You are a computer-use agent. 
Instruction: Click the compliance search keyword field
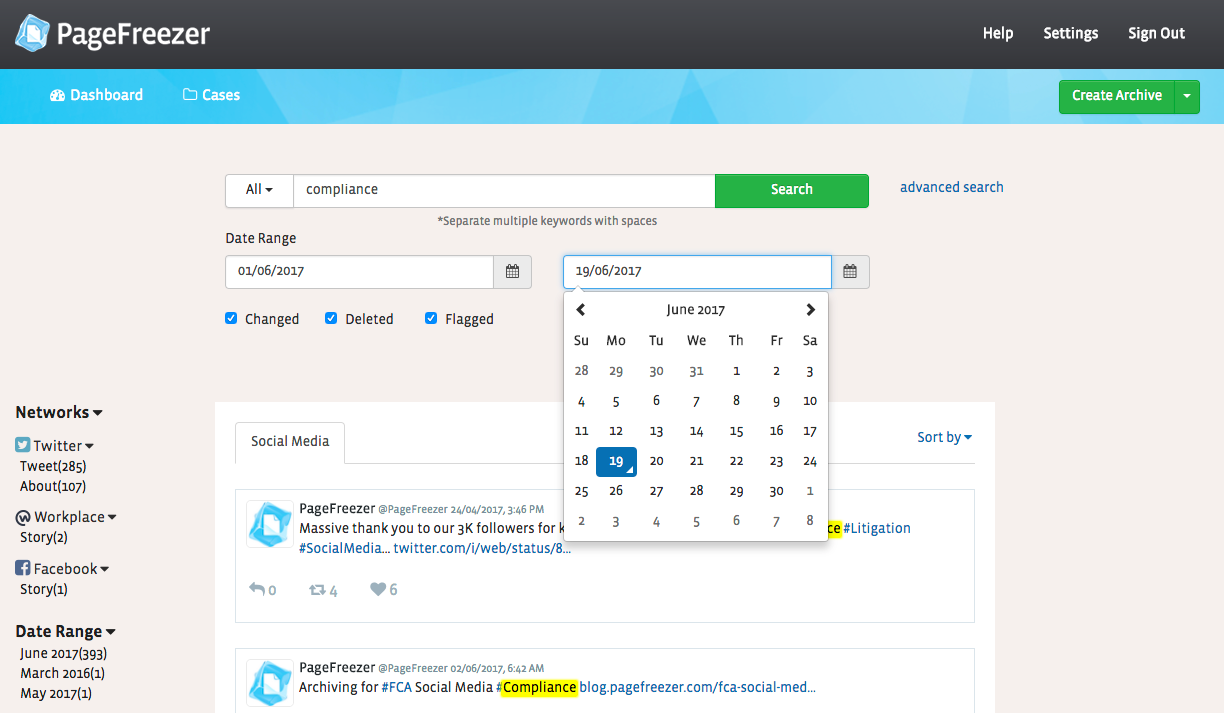(504, 190)
